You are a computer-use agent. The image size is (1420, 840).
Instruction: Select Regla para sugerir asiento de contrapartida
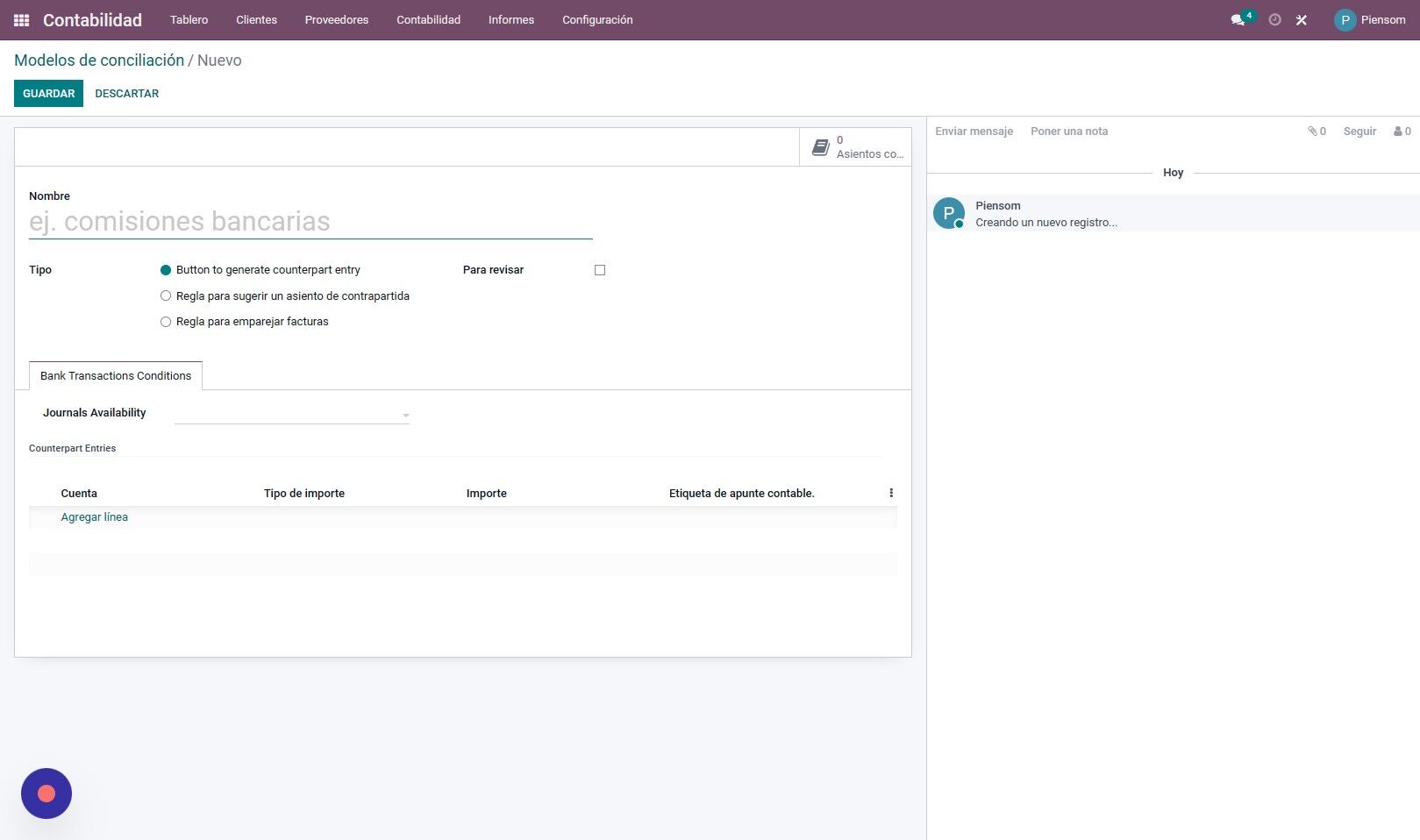coord(166,296)
